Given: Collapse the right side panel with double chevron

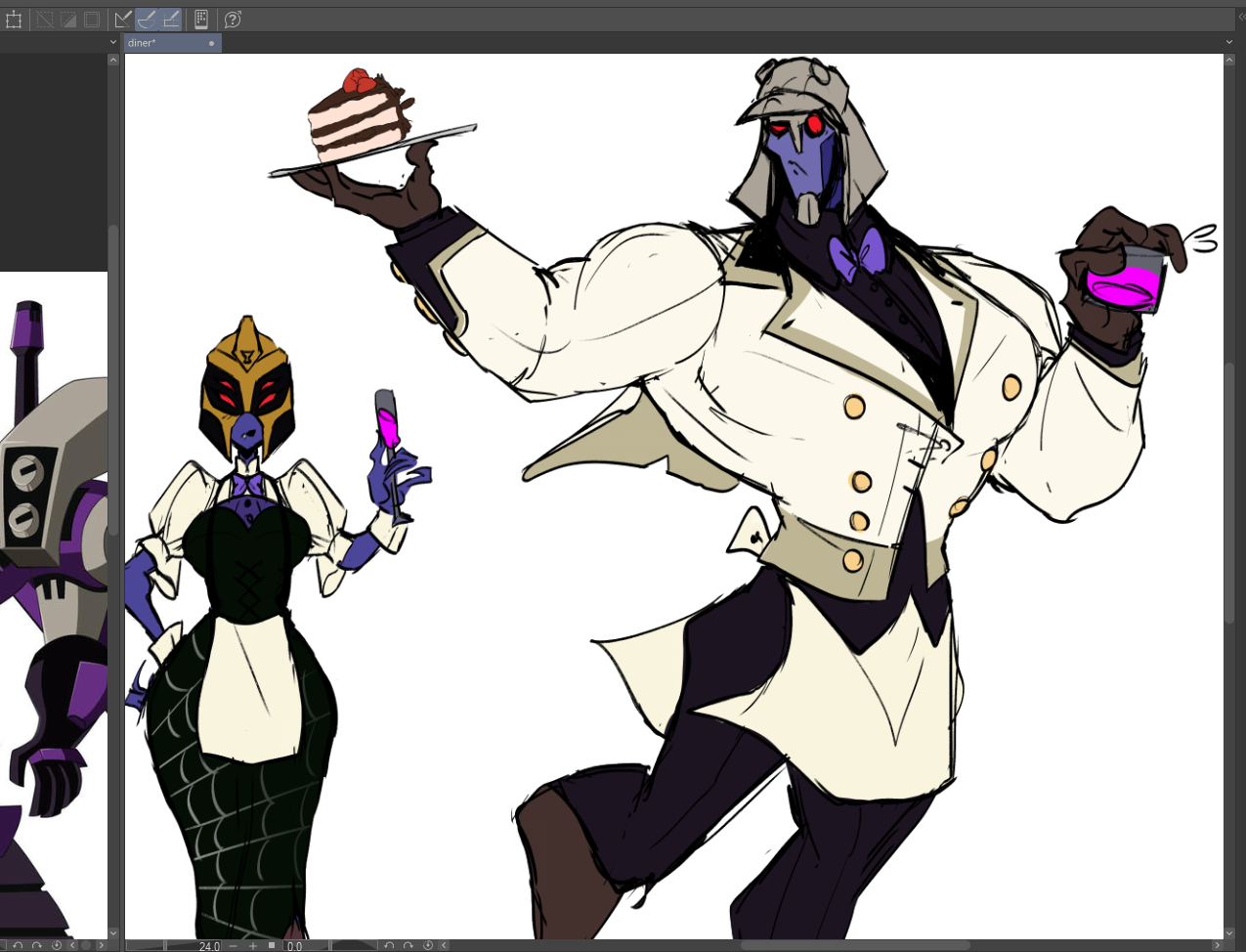Looking at the screenshot, I should tap(1241, 17).
